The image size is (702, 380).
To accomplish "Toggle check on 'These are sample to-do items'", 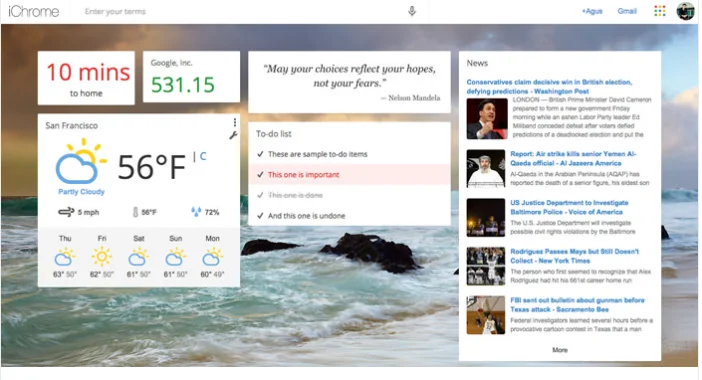I will tap(260, 154).
